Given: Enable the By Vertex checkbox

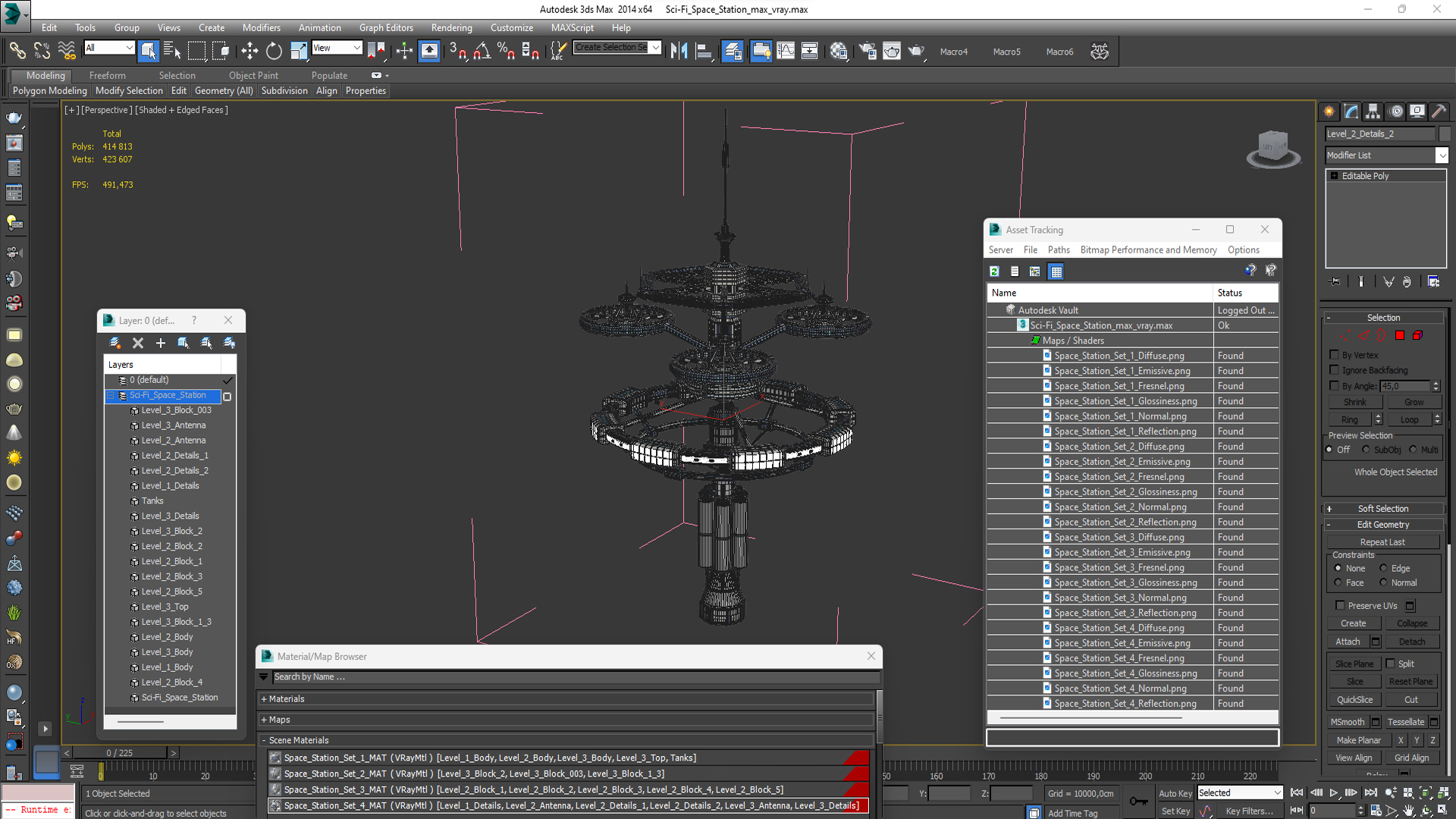Looking at the screenshot, I should pos(1334,354).
